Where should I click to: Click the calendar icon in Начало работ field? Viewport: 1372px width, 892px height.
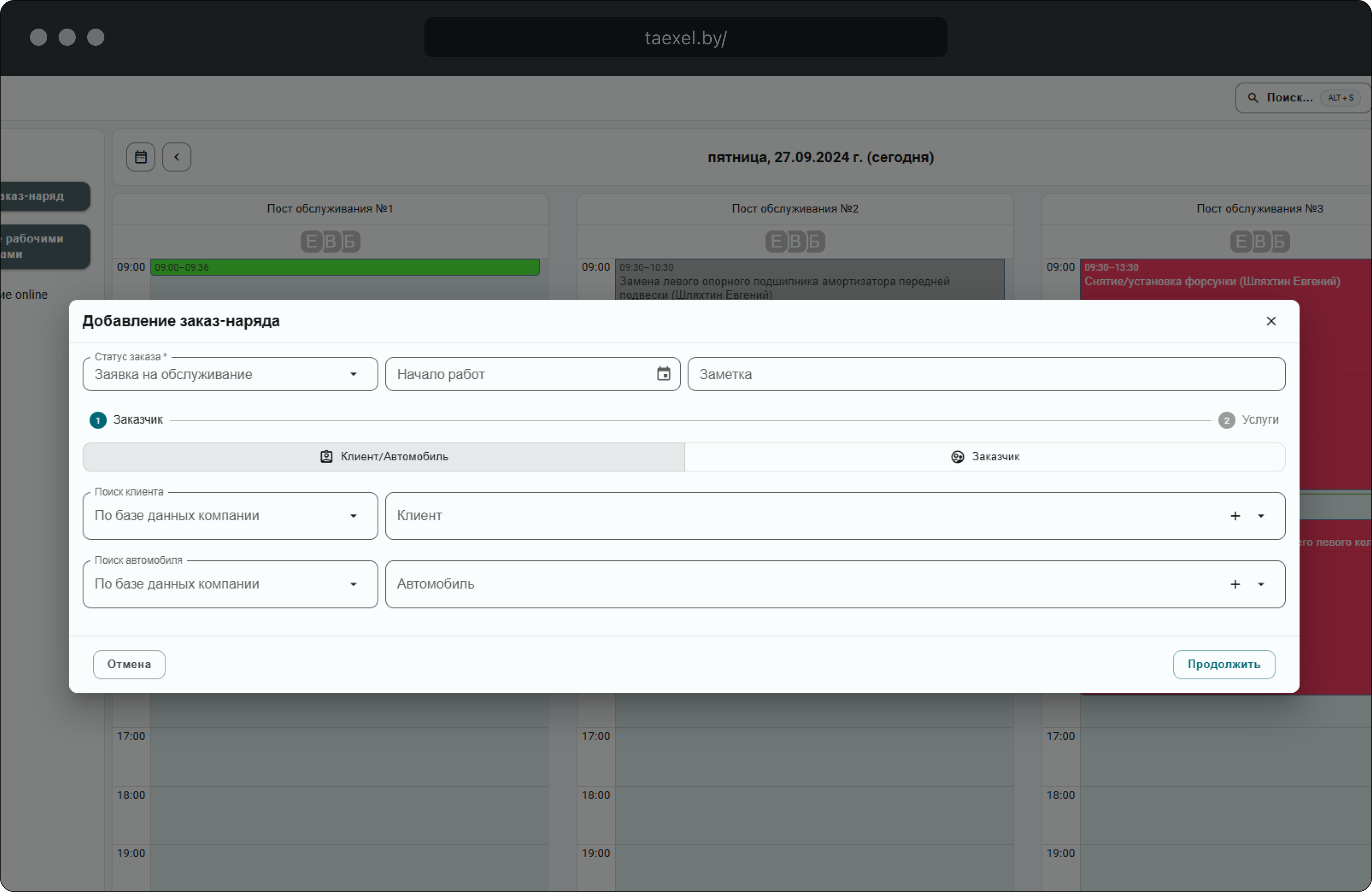pyautogui.click(x=663, y=374)
